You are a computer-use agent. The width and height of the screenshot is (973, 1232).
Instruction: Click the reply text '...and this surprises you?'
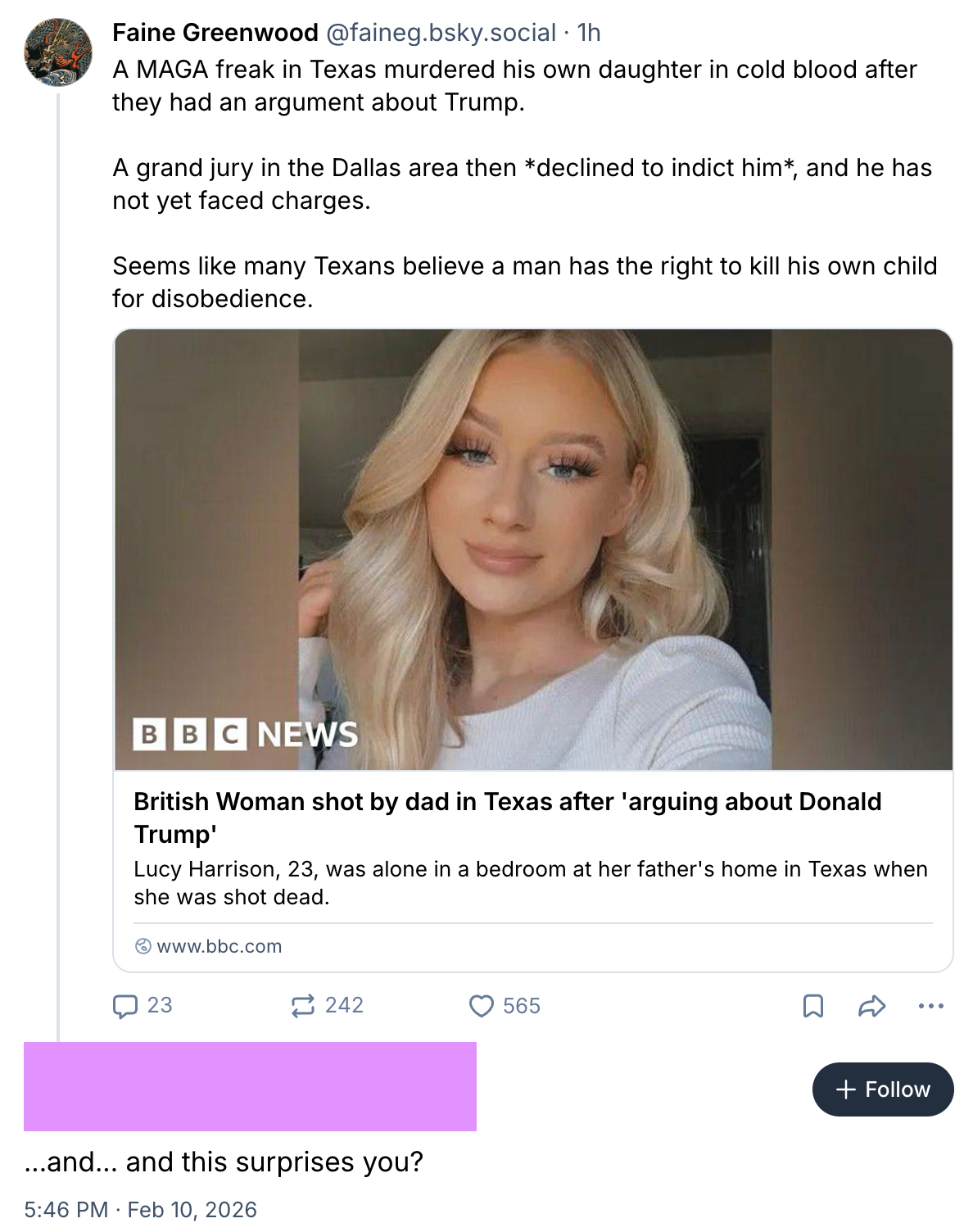point(224,1162)
